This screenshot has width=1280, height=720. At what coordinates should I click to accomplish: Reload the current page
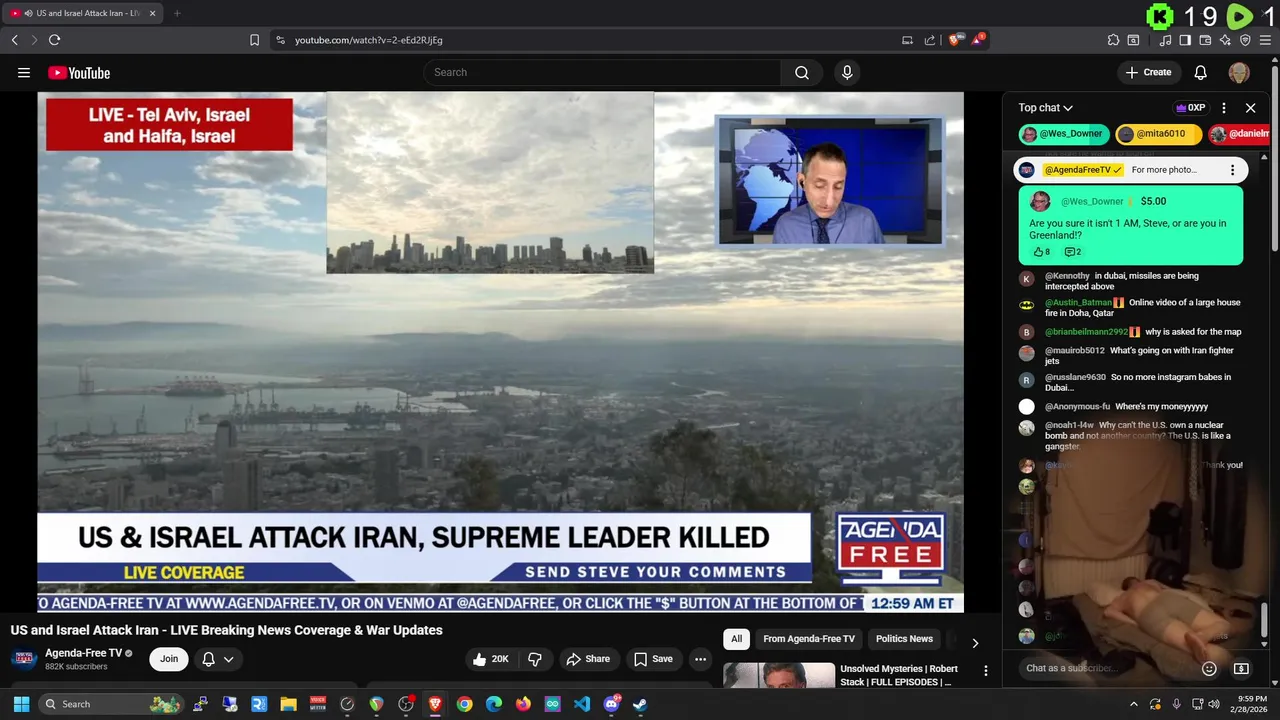(54, 40)
